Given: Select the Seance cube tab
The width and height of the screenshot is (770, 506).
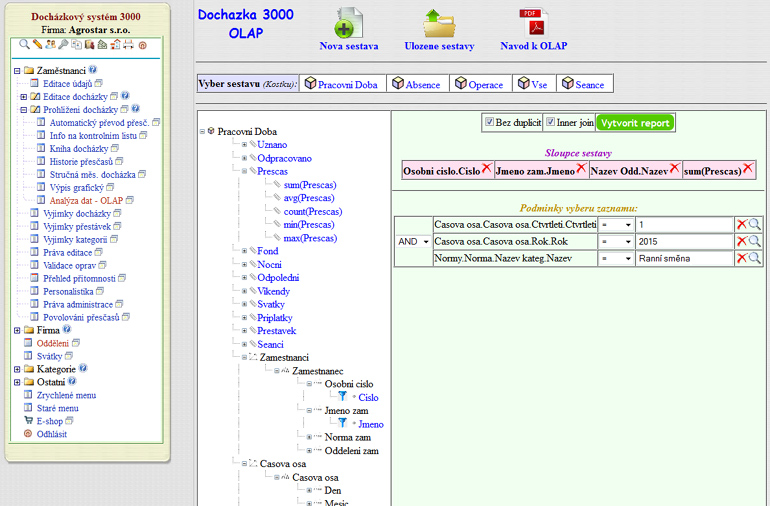Looking at the screenshot, I should click(x=584, y=84).
